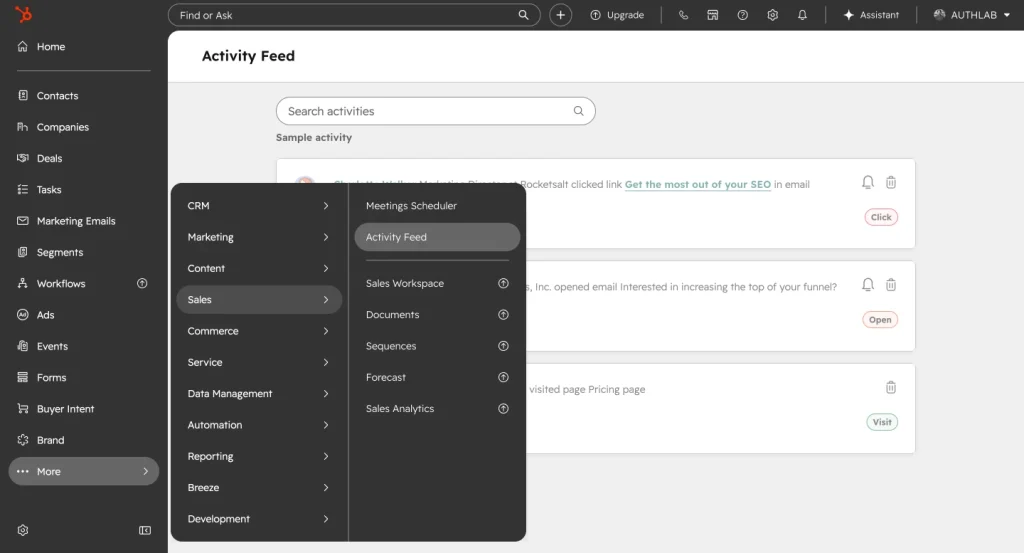Click the Brand sidebar icon
The width and height of the screenshot is (1024, 553).
click(23, 440)
